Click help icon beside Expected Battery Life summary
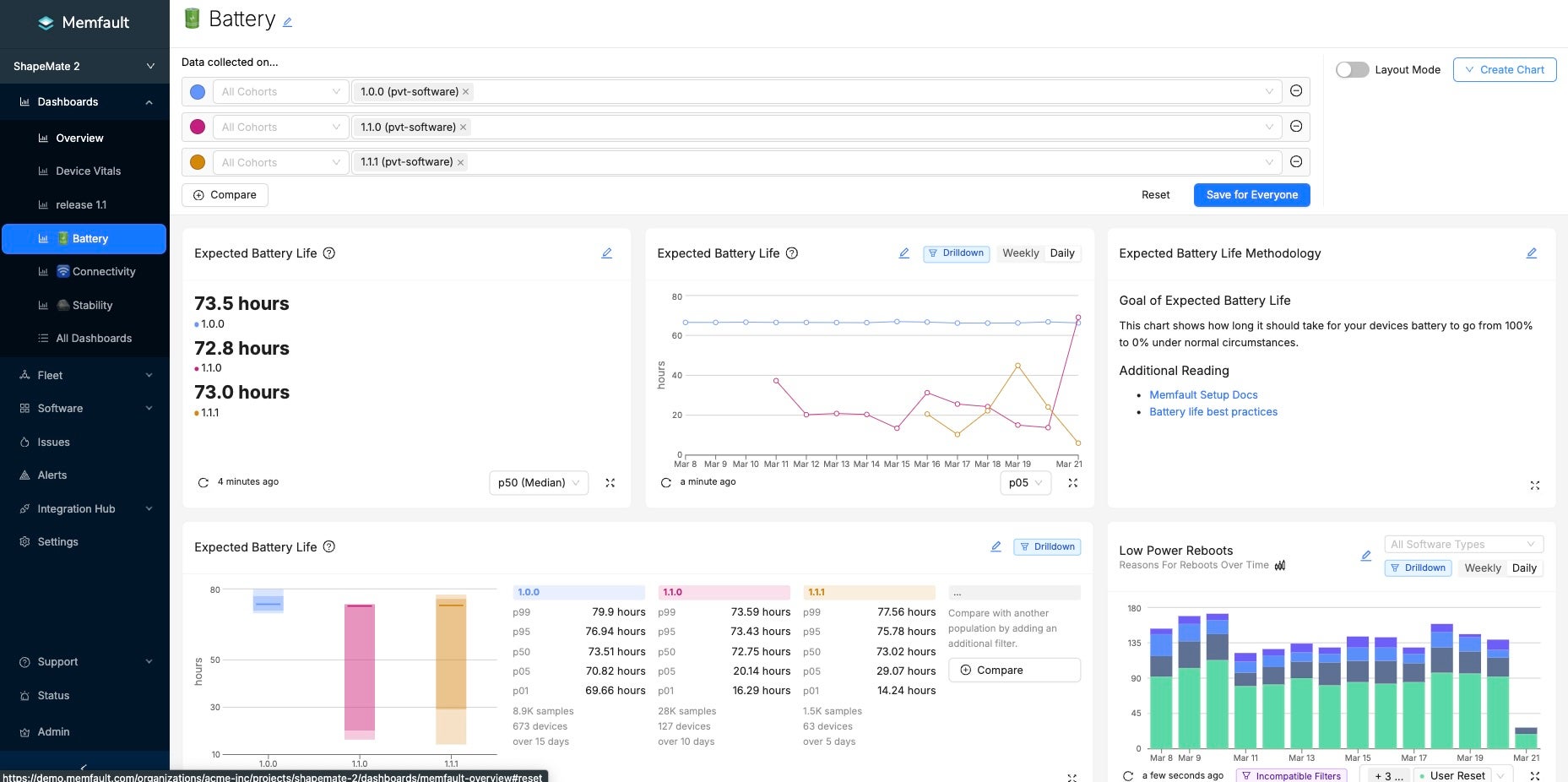 329,253
